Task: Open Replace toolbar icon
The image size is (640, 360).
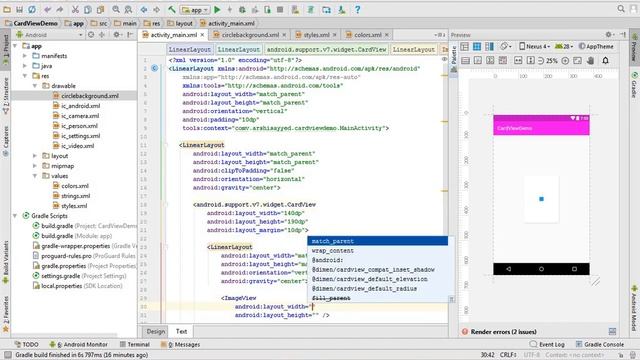Action: (128, 9)
